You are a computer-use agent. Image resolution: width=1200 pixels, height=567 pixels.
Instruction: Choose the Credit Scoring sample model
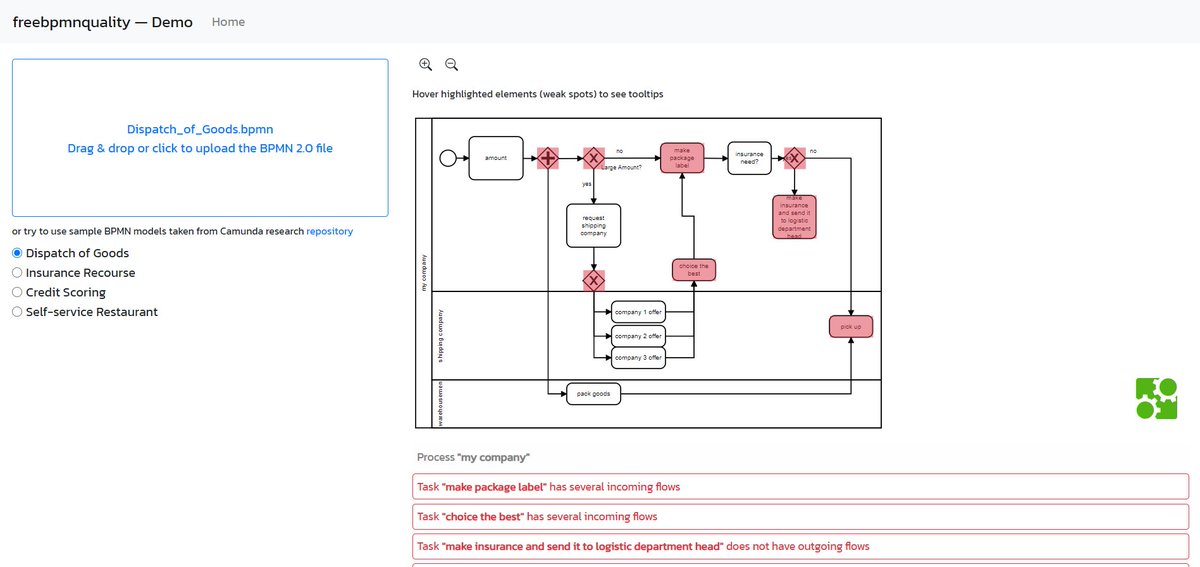[17, 293]
